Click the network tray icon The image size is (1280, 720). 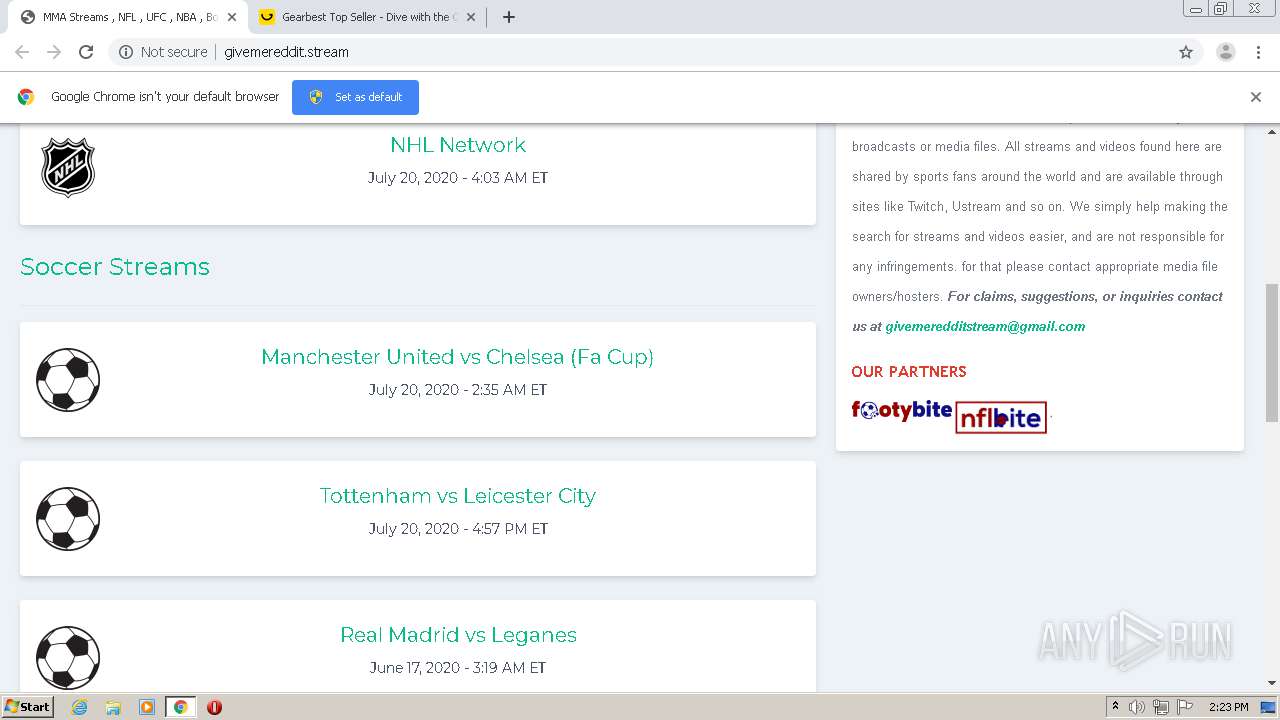click(1161, 707)
